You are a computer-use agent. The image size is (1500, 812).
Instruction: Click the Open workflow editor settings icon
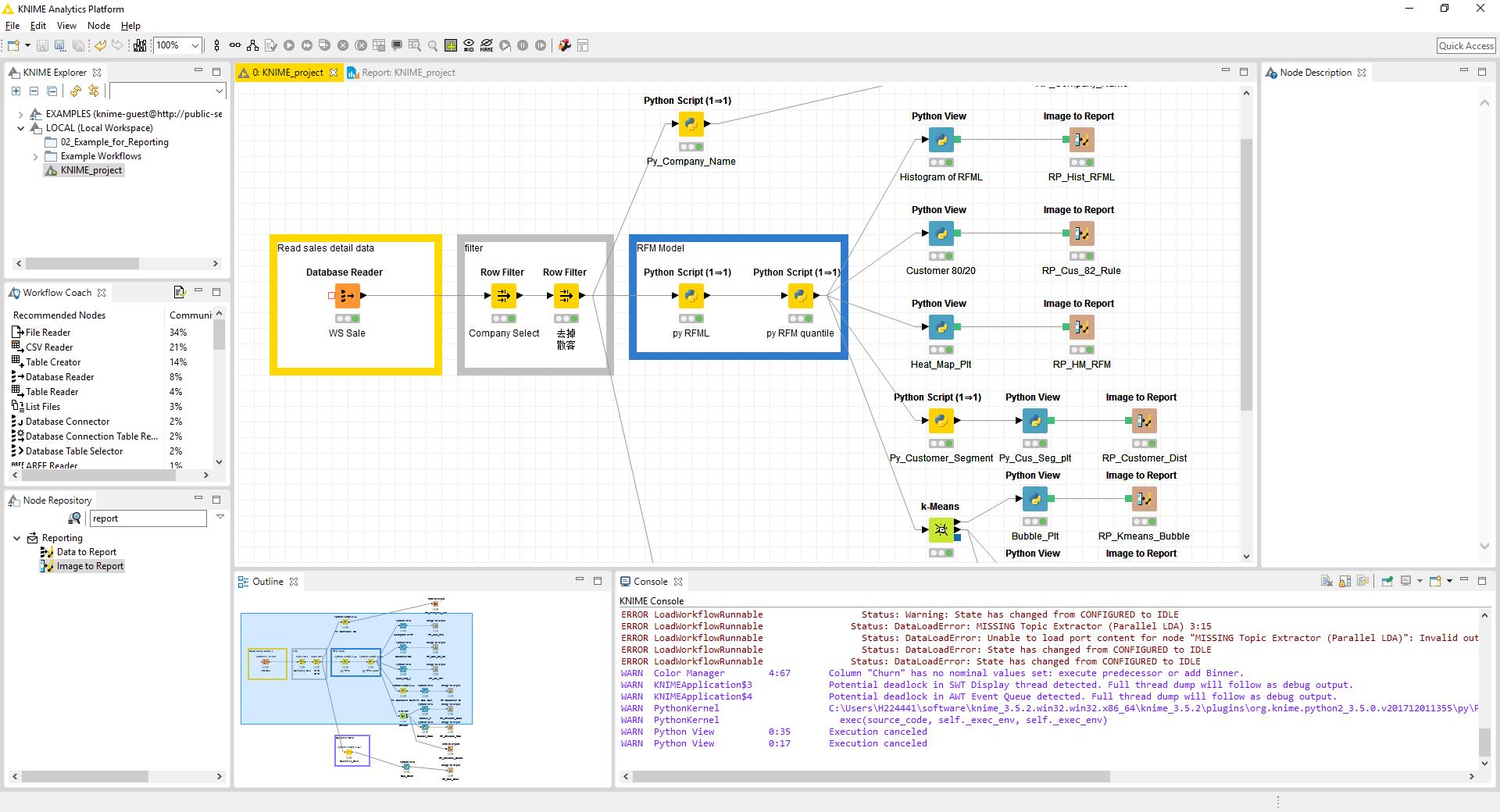pos(565,45)
